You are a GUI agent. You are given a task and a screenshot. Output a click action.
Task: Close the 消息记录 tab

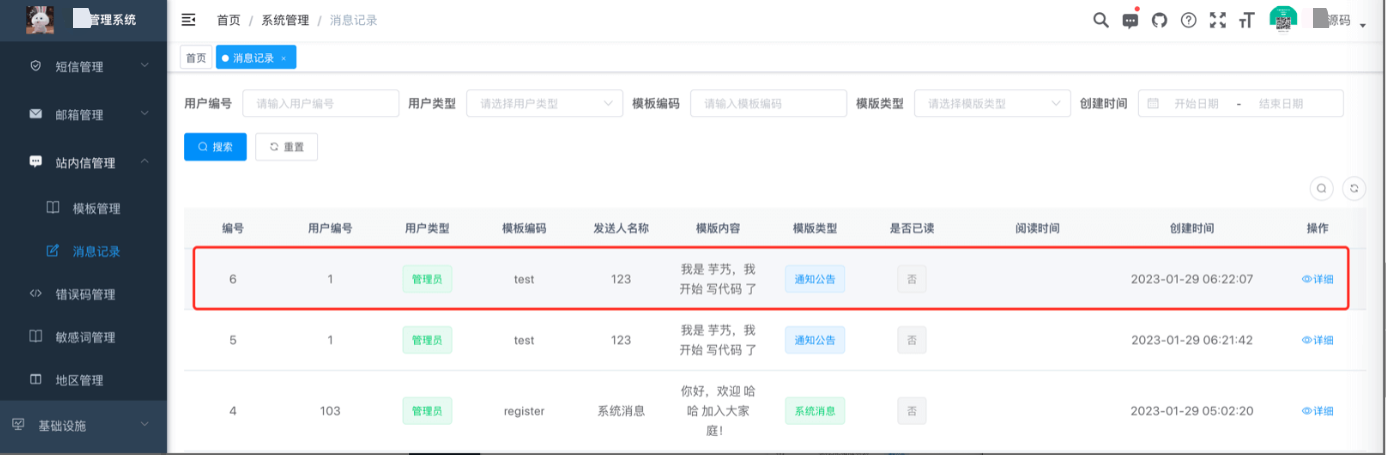coord(283,59)
